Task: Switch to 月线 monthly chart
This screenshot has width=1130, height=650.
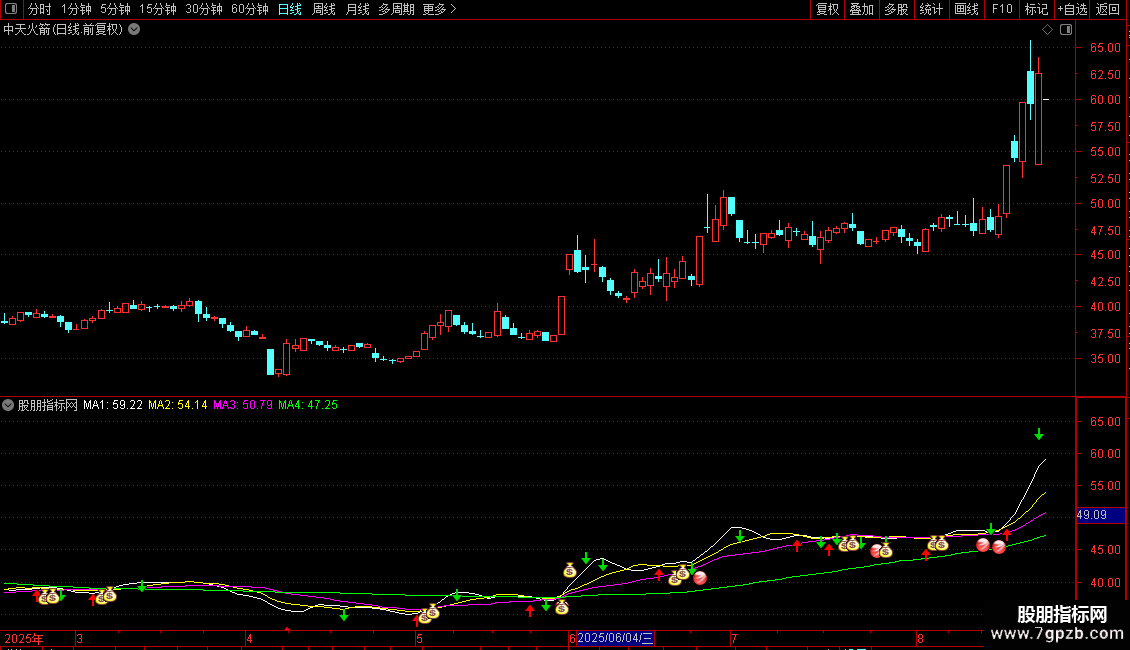Action: coord(357,9)
